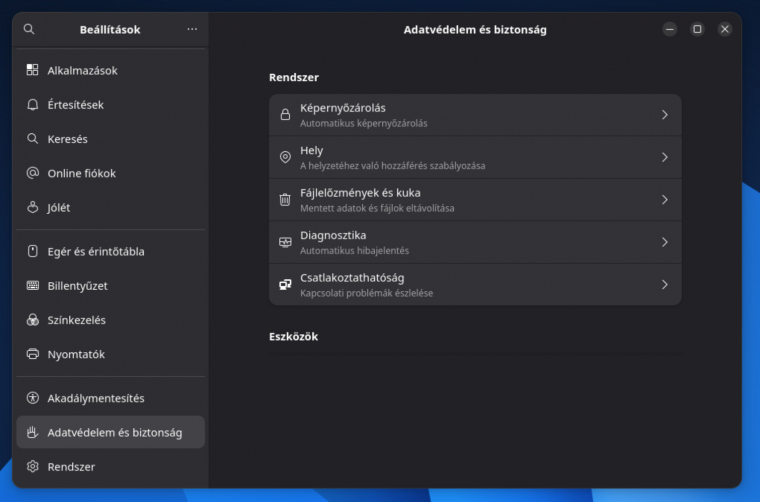Select Akadálymentesítés label in sidebar
Screen dimensions: 760x502
[x=96, y=398]
